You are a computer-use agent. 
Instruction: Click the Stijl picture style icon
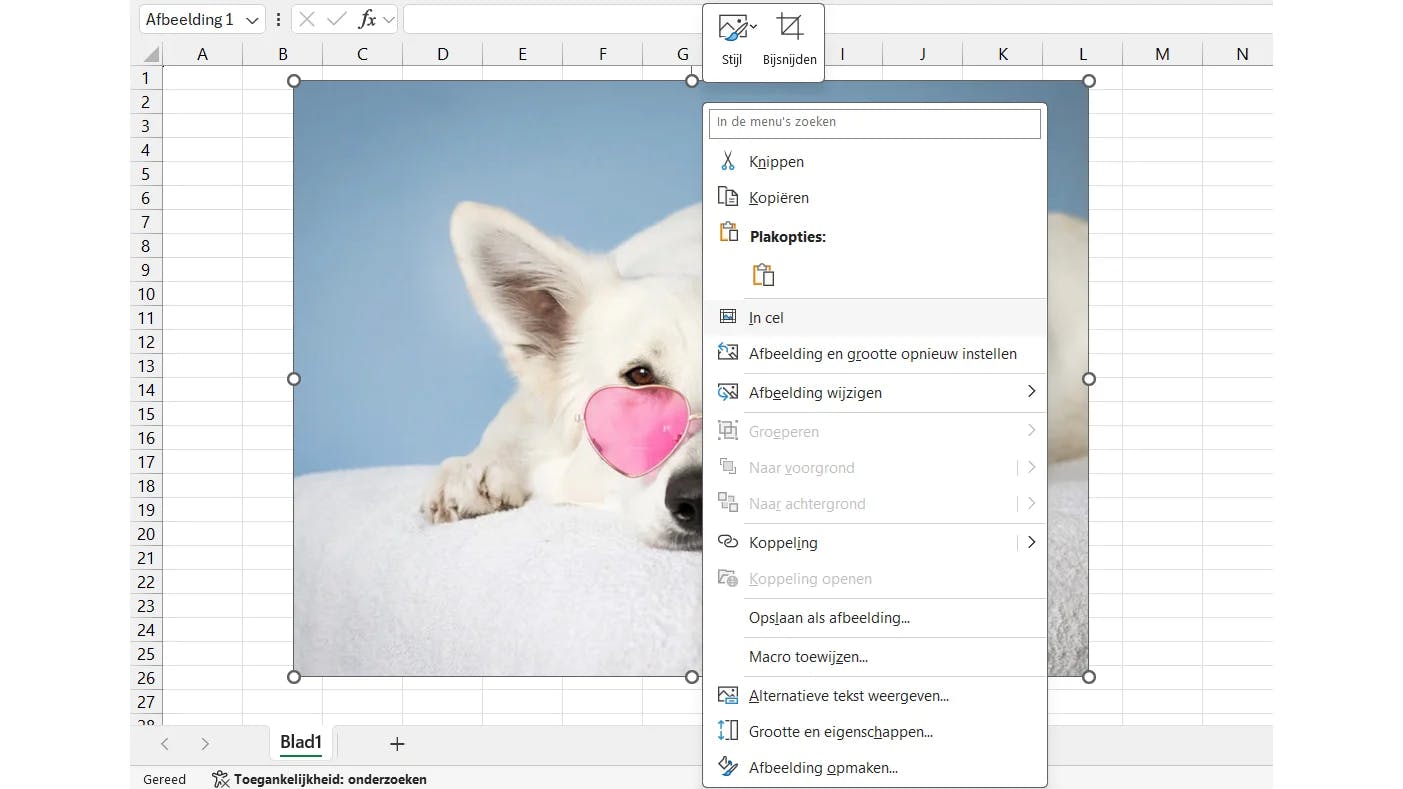732,30
